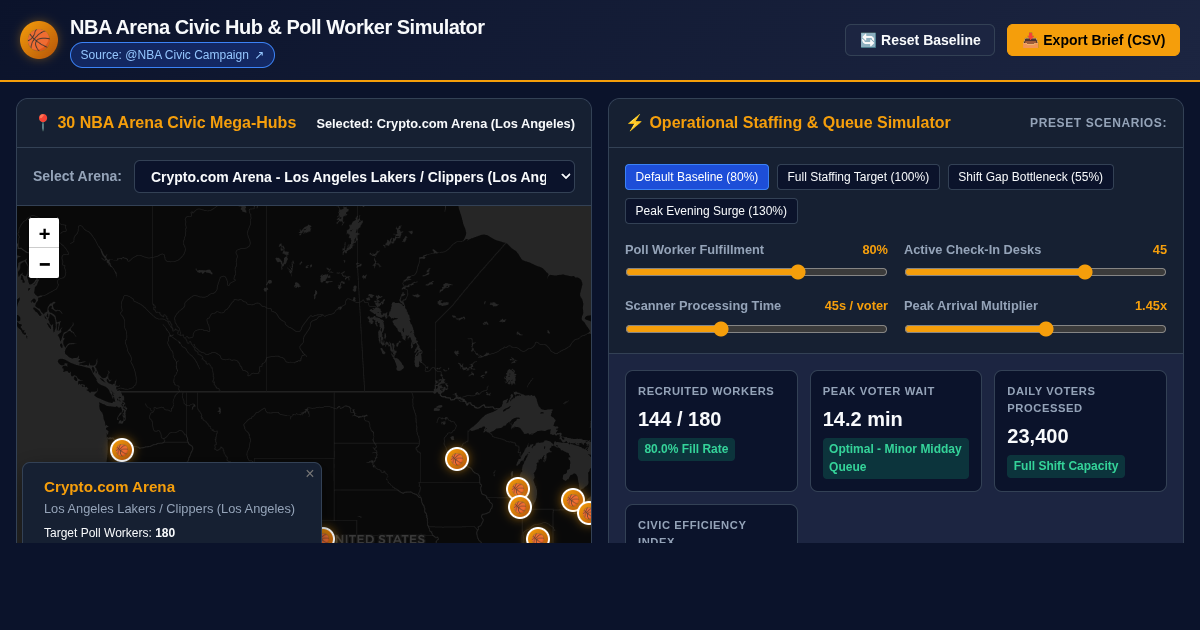Adjust the Peak Arrival Multiplier slider
Viewport: 1200px width, 630px height.
tap(1035, 329)
